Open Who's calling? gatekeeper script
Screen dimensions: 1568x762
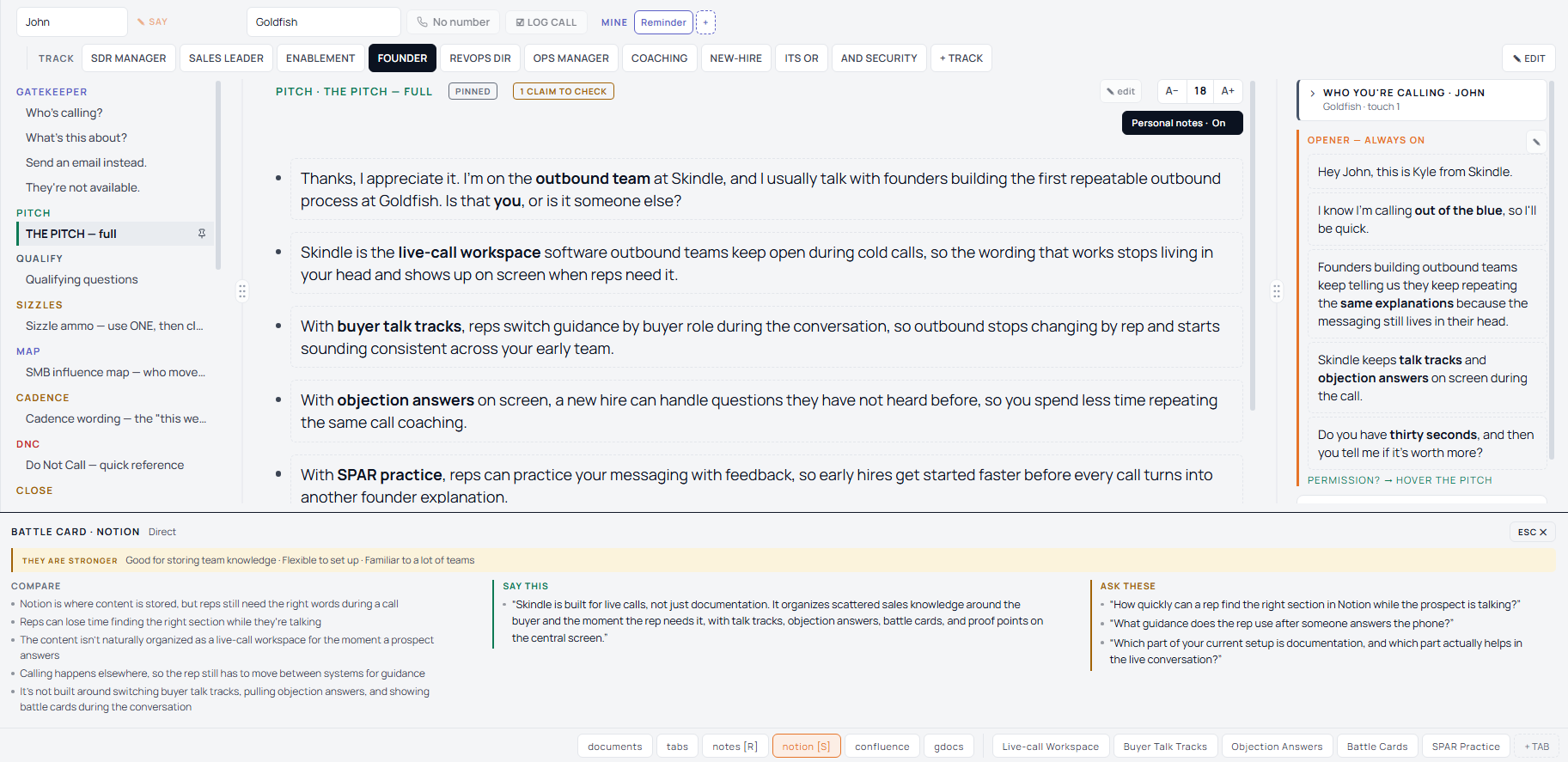point(115,113)
